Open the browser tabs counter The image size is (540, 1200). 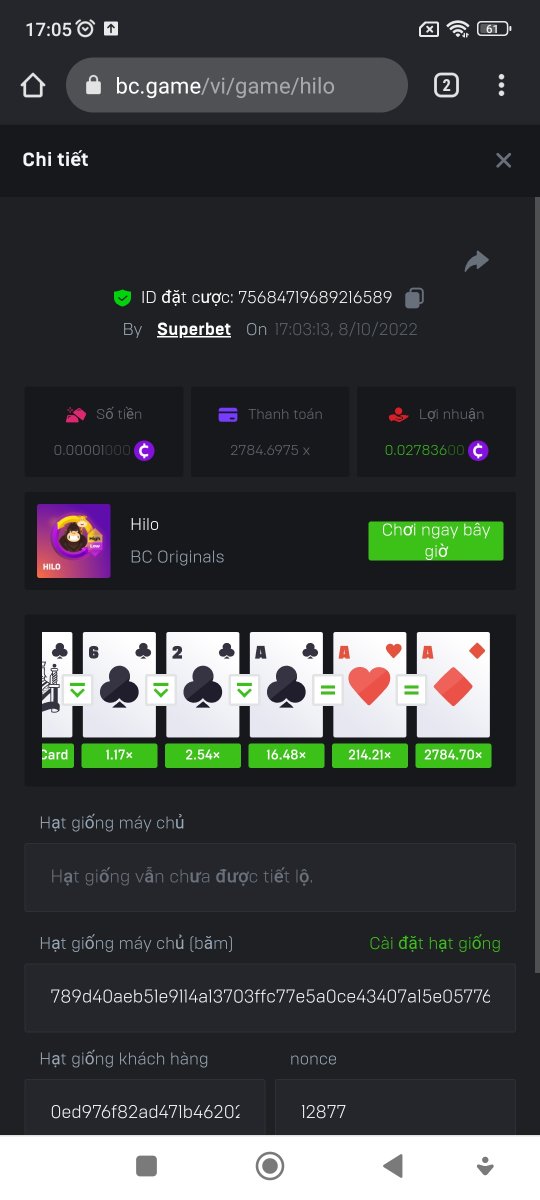(446, 86)
